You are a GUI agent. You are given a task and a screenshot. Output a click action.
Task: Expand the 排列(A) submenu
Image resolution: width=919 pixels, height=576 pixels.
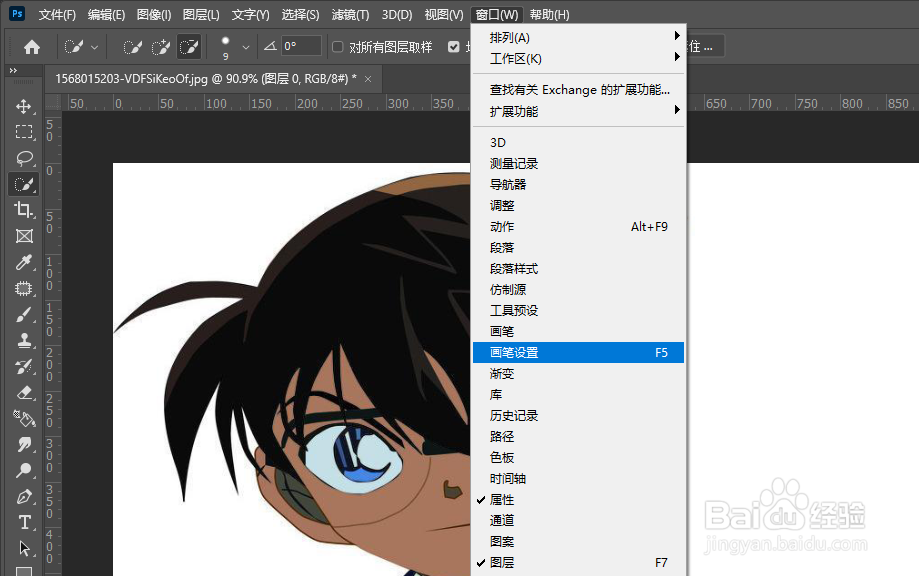578,38
